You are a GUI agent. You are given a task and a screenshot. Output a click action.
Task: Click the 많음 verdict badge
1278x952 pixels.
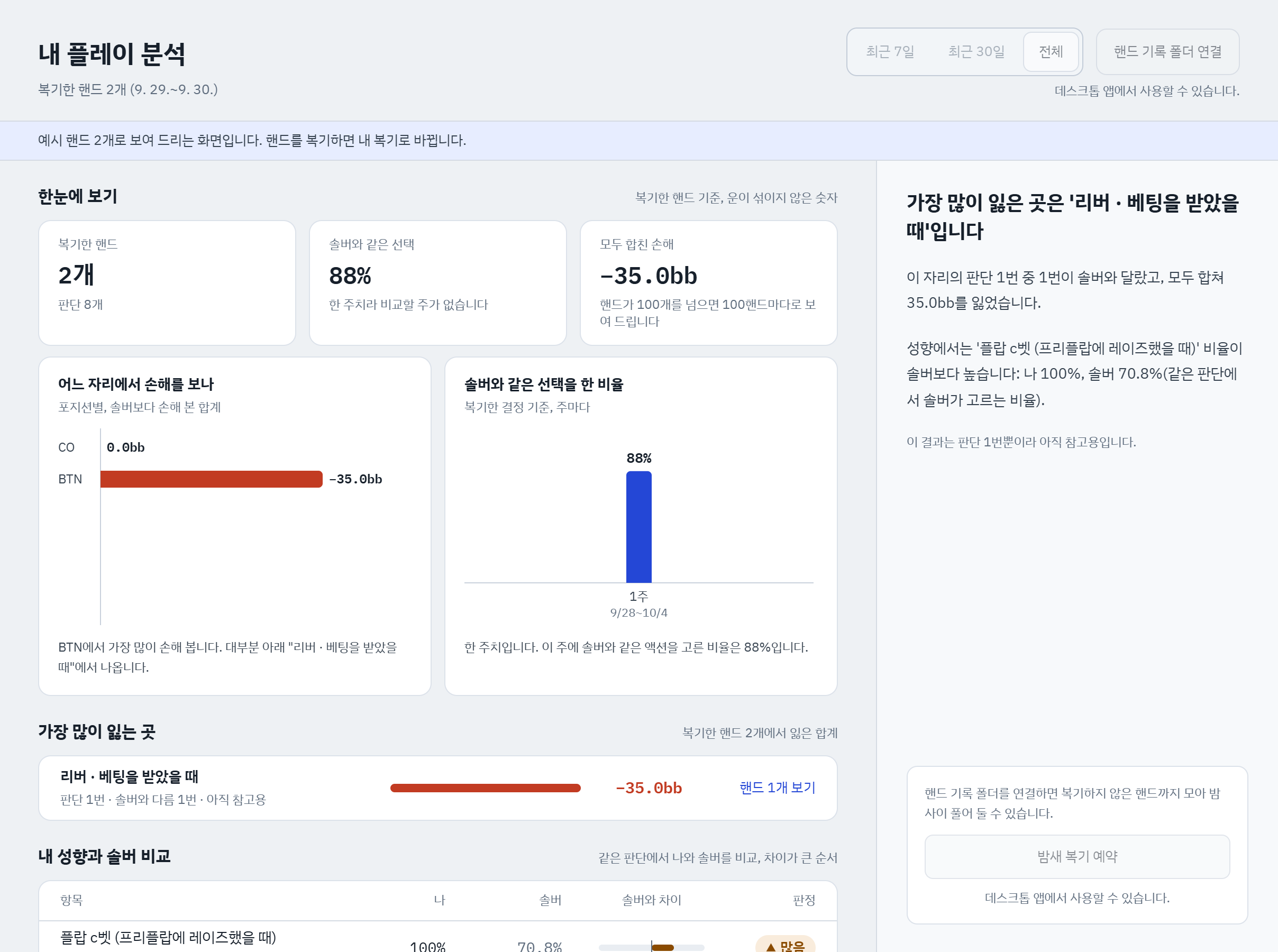pos(786,945)
